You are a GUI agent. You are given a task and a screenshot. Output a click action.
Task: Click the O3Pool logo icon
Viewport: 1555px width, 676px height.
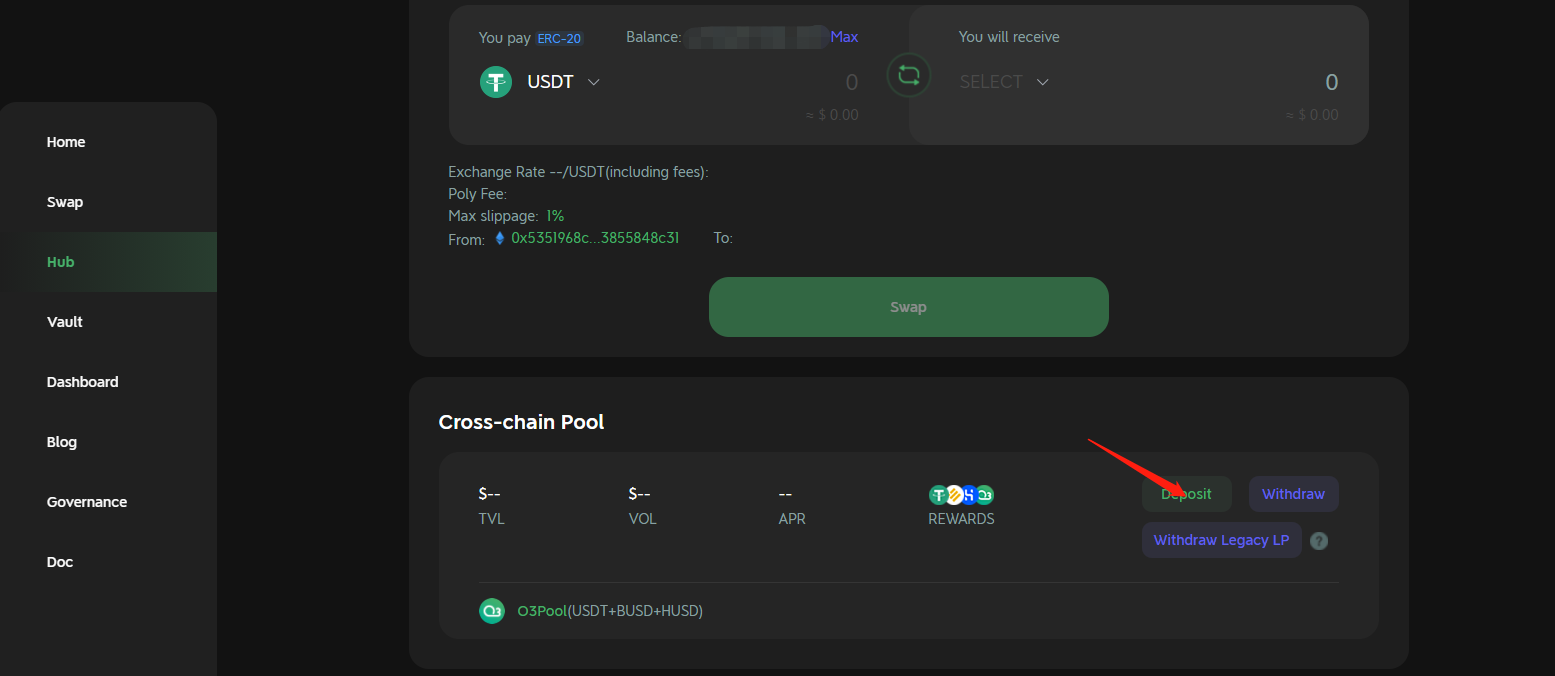[491, 610]
